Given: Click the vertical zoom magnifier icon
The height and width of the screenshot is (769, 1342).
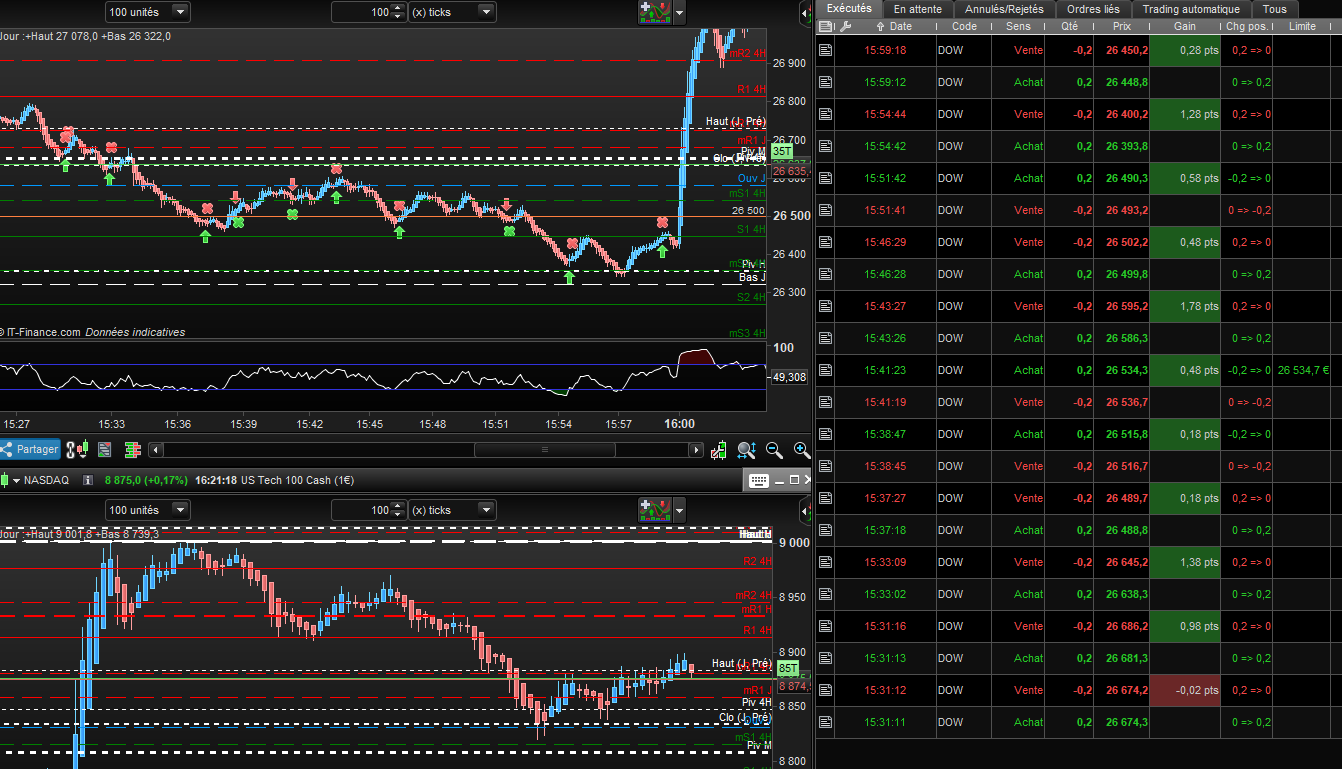Looking at the screenshot, I should [746, 450].
